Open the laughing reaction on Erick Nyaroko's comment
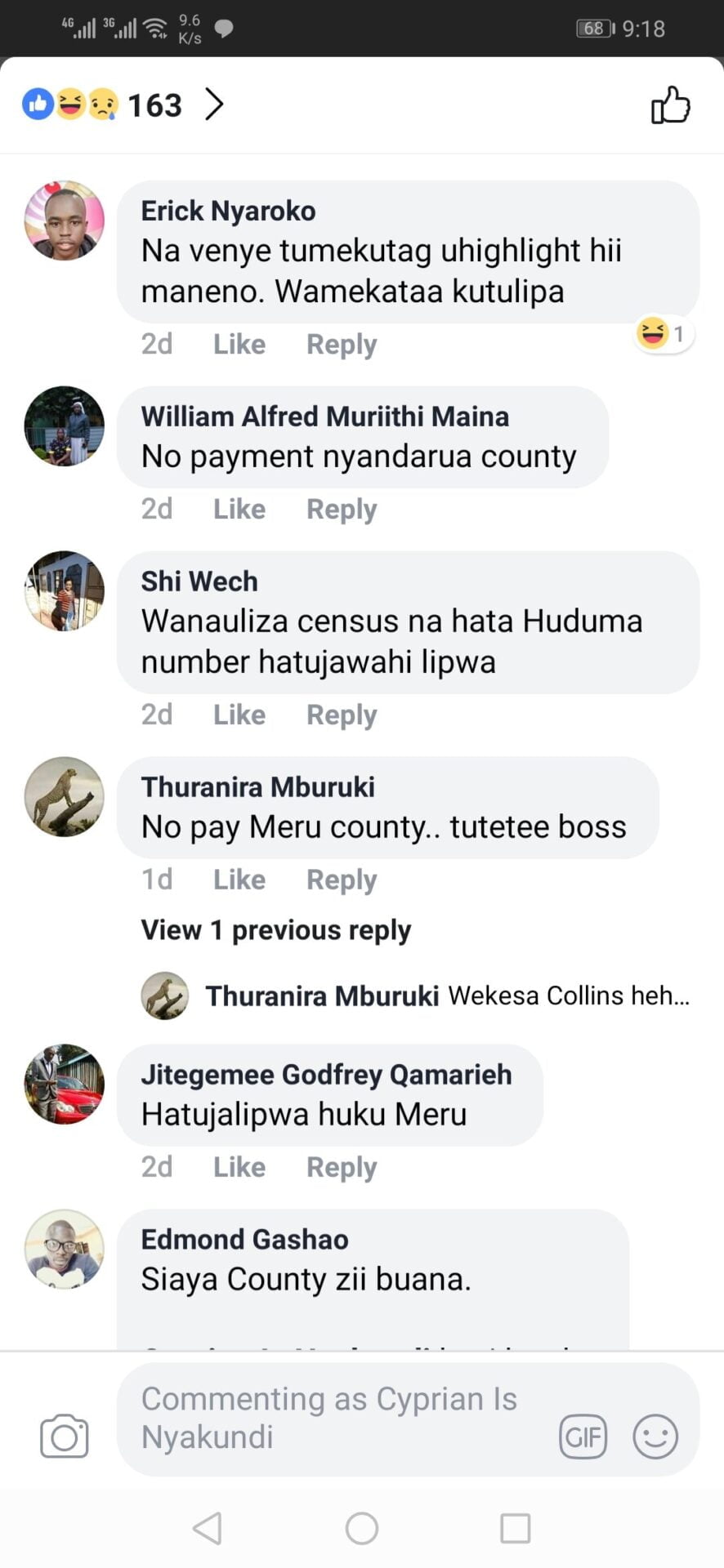Viewport: 724px width, 1568px height. click(664, 334)
